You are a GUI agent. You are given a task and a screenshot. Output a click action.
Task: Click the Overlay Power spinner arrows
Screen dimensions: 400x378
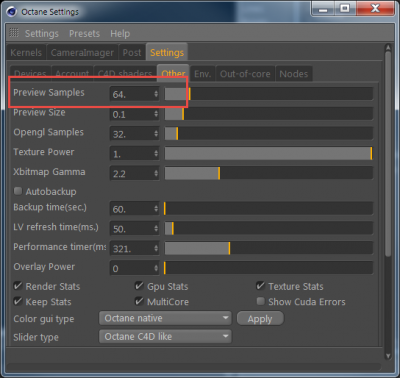(156, 268)
